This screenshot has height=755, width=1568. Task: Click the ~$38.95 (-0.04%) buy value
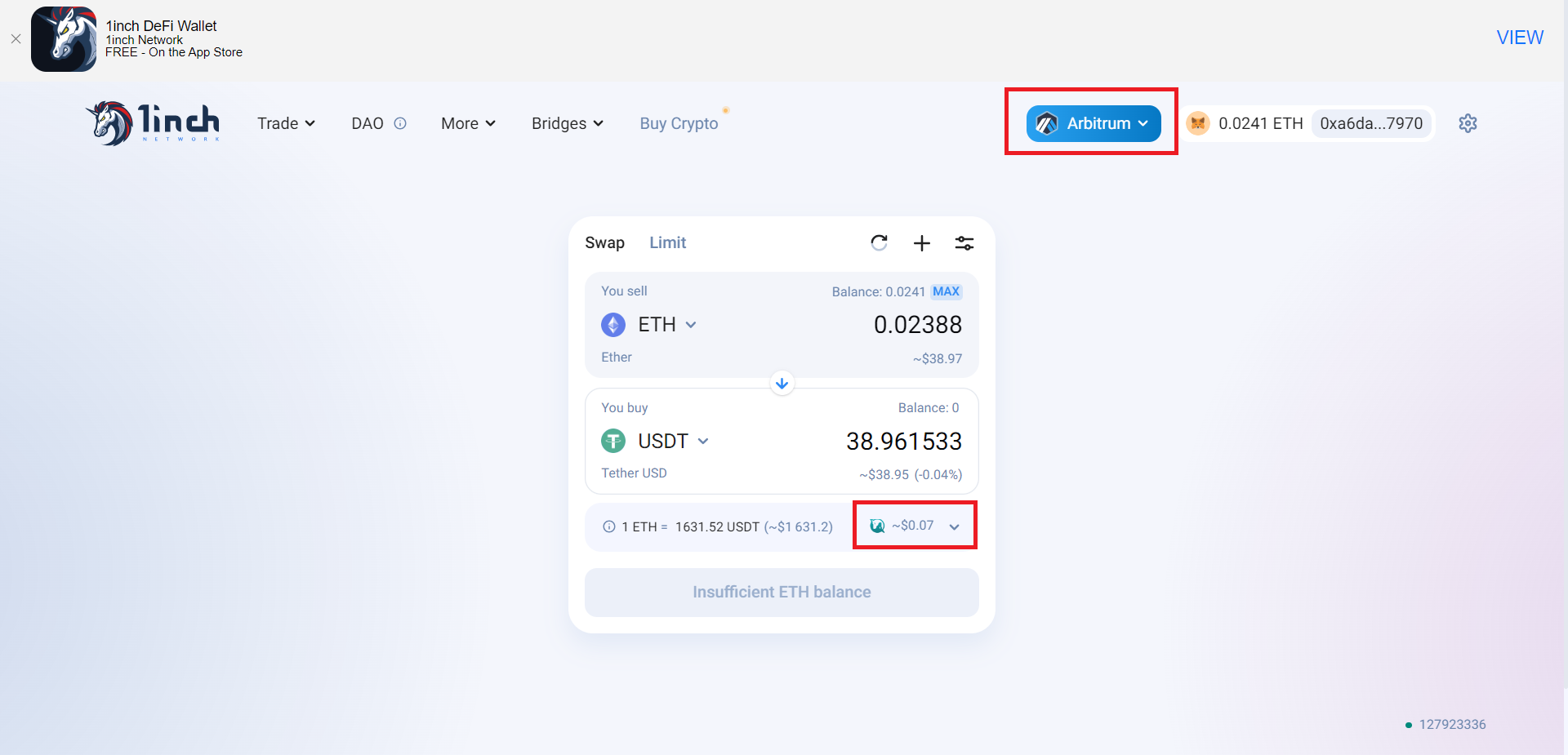pyautogui.click(x=911, y=474)
